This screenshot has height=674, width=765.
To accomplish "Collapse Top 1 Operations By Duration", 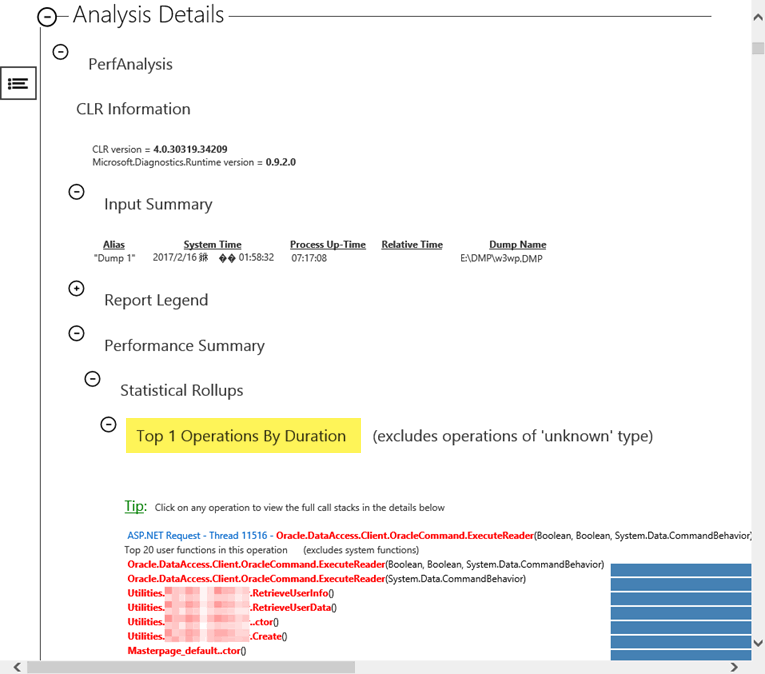I will (x=109, y=424).
